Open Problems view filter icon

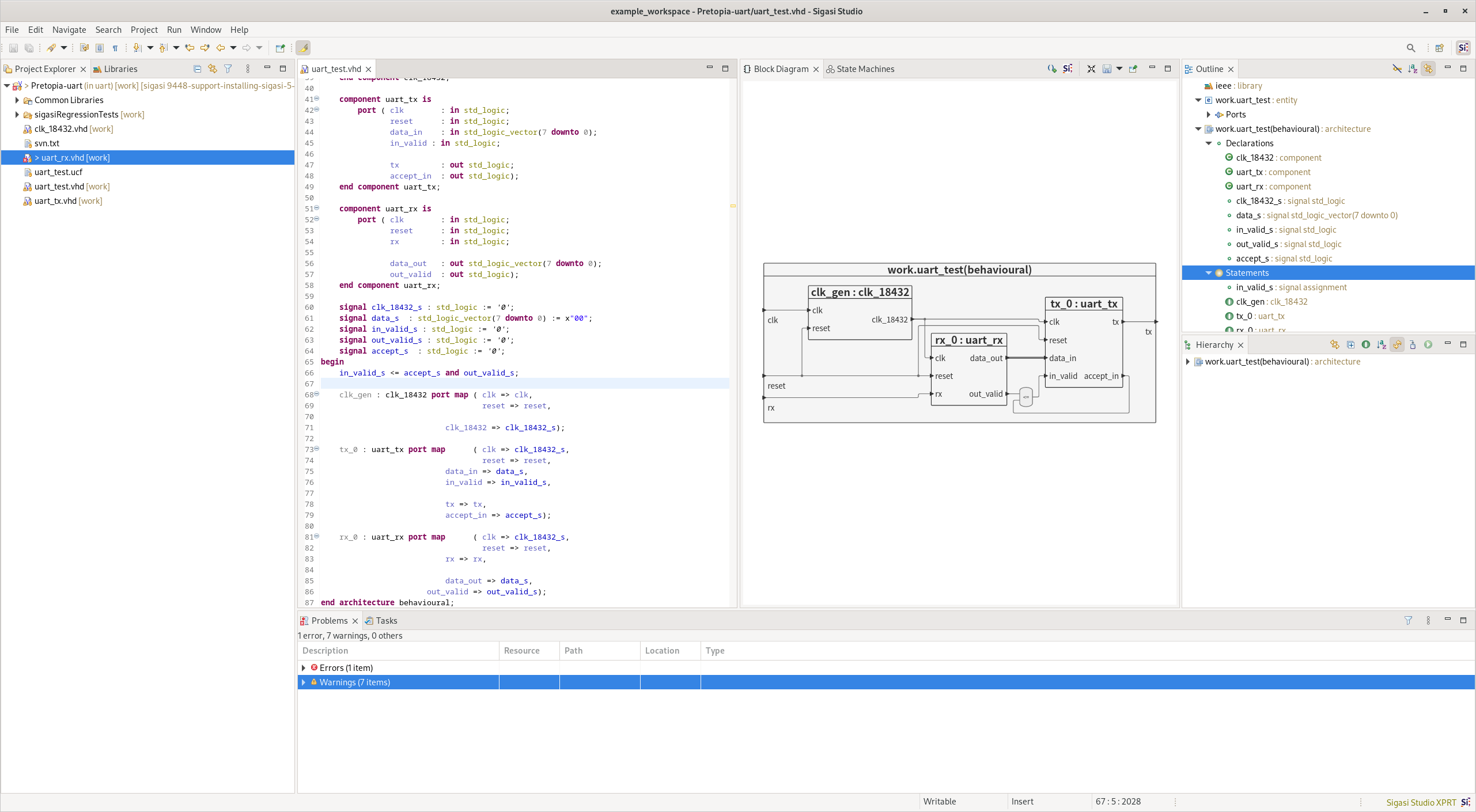point(1408,621)
